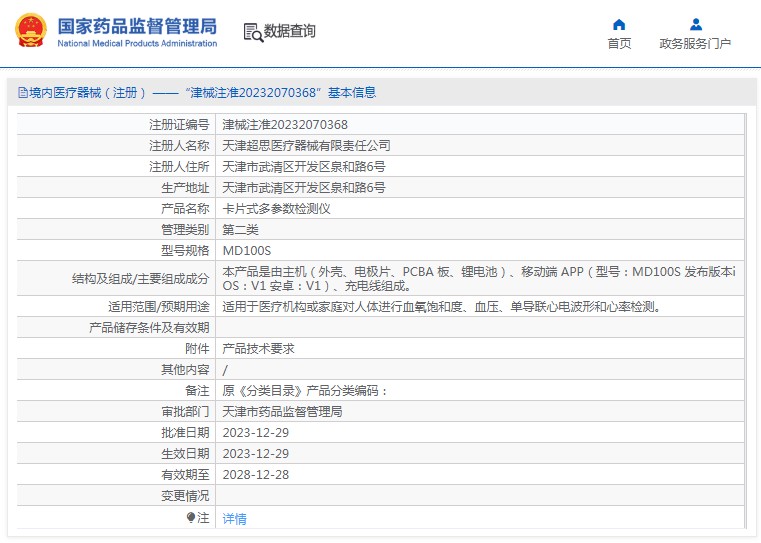761x543 pixels.
Task: Click the structure composition description text
Action: point(479,279)
